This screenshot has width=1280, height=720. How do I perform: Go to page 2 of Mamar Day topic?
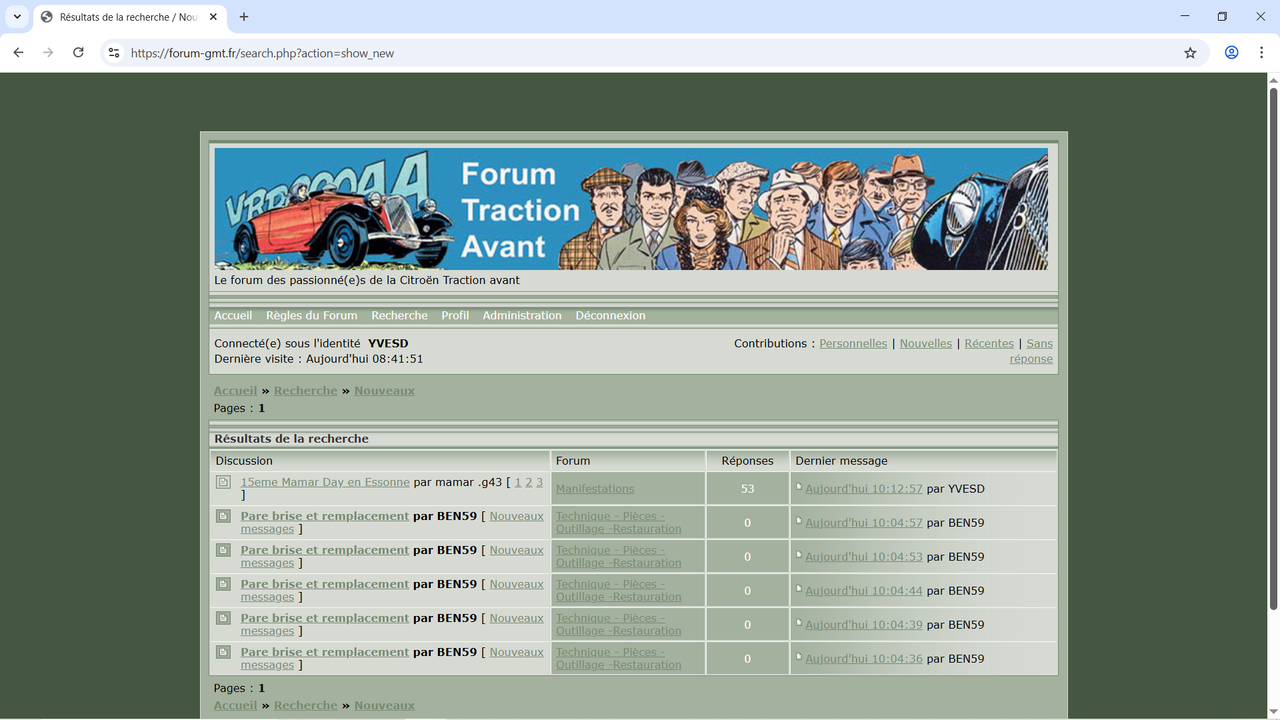point(529,482)
